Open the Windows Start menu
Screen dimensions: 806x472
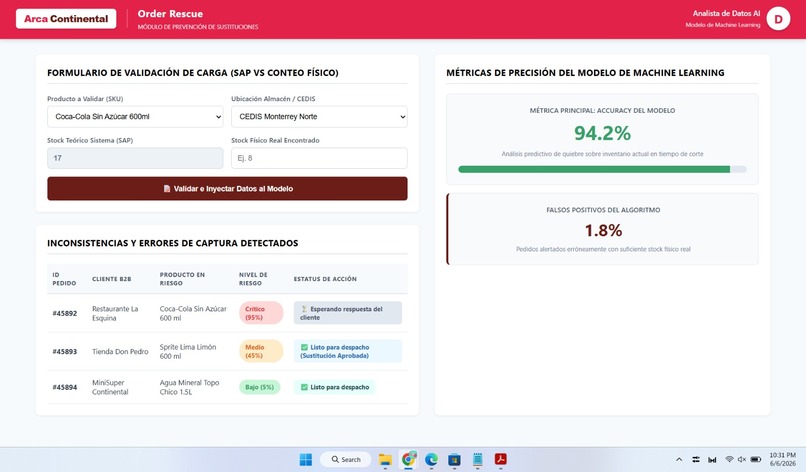(x=306, y=460)
